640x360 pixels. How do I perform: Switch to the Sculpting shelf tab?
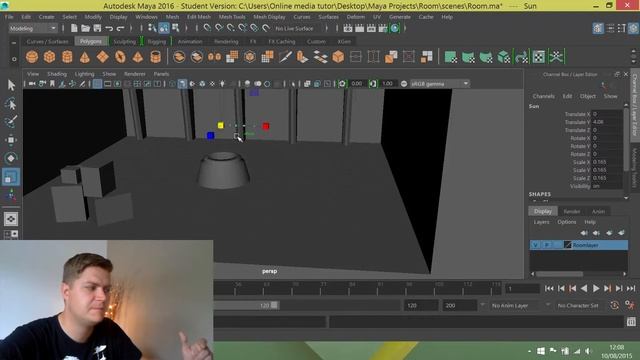click(x=124, y=42)
